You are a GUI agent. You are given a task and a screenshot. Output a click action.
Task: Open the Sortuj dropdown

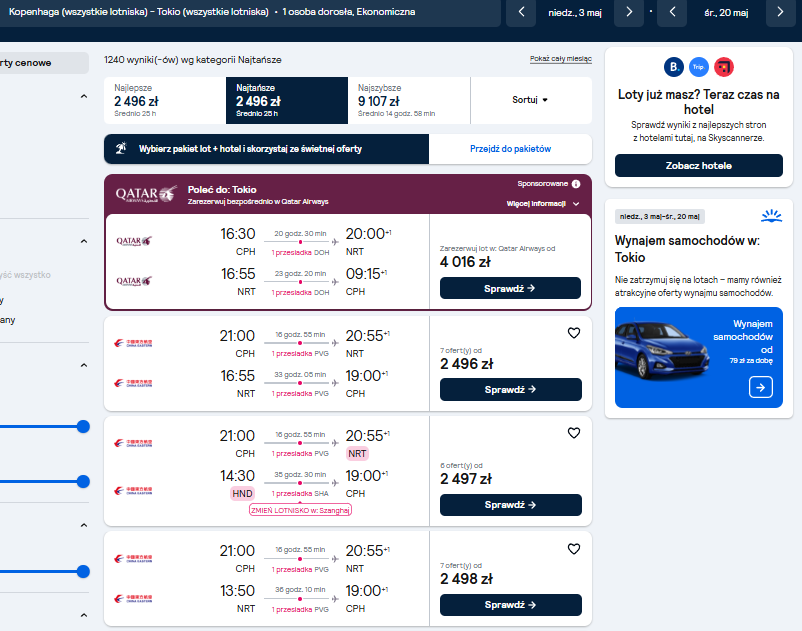tap(531, 100)
